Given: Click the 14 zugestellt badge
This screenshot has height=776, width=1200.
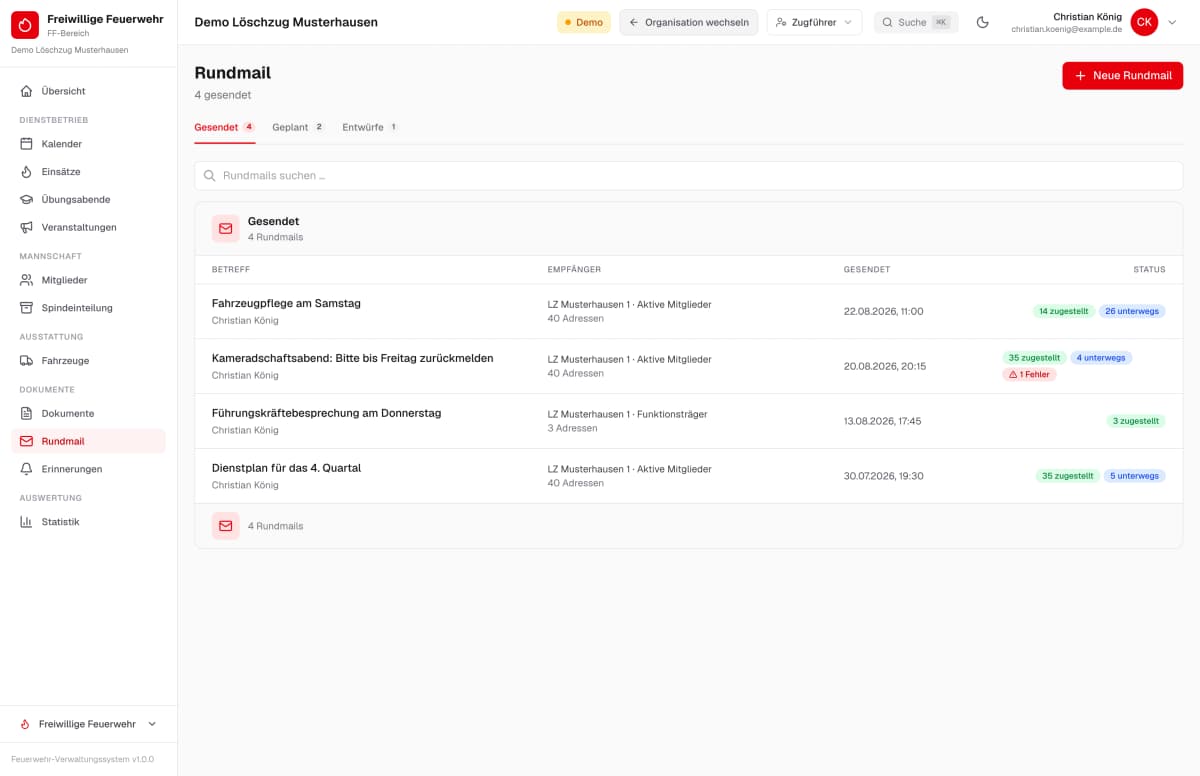Looking at the screenshot, I should [x=1063, y=311].
